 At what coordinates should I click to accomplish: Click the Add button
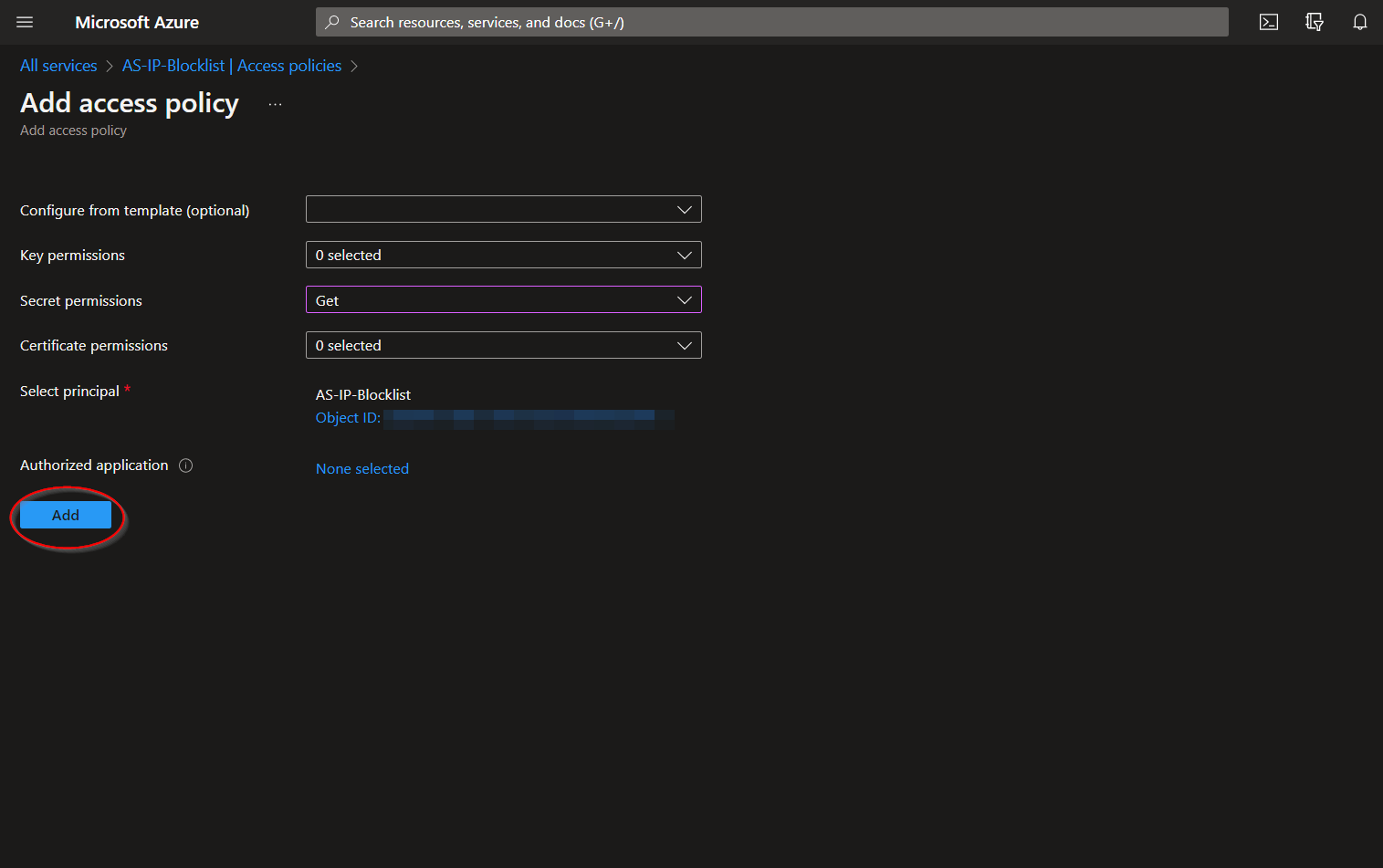tap(66, 515)
